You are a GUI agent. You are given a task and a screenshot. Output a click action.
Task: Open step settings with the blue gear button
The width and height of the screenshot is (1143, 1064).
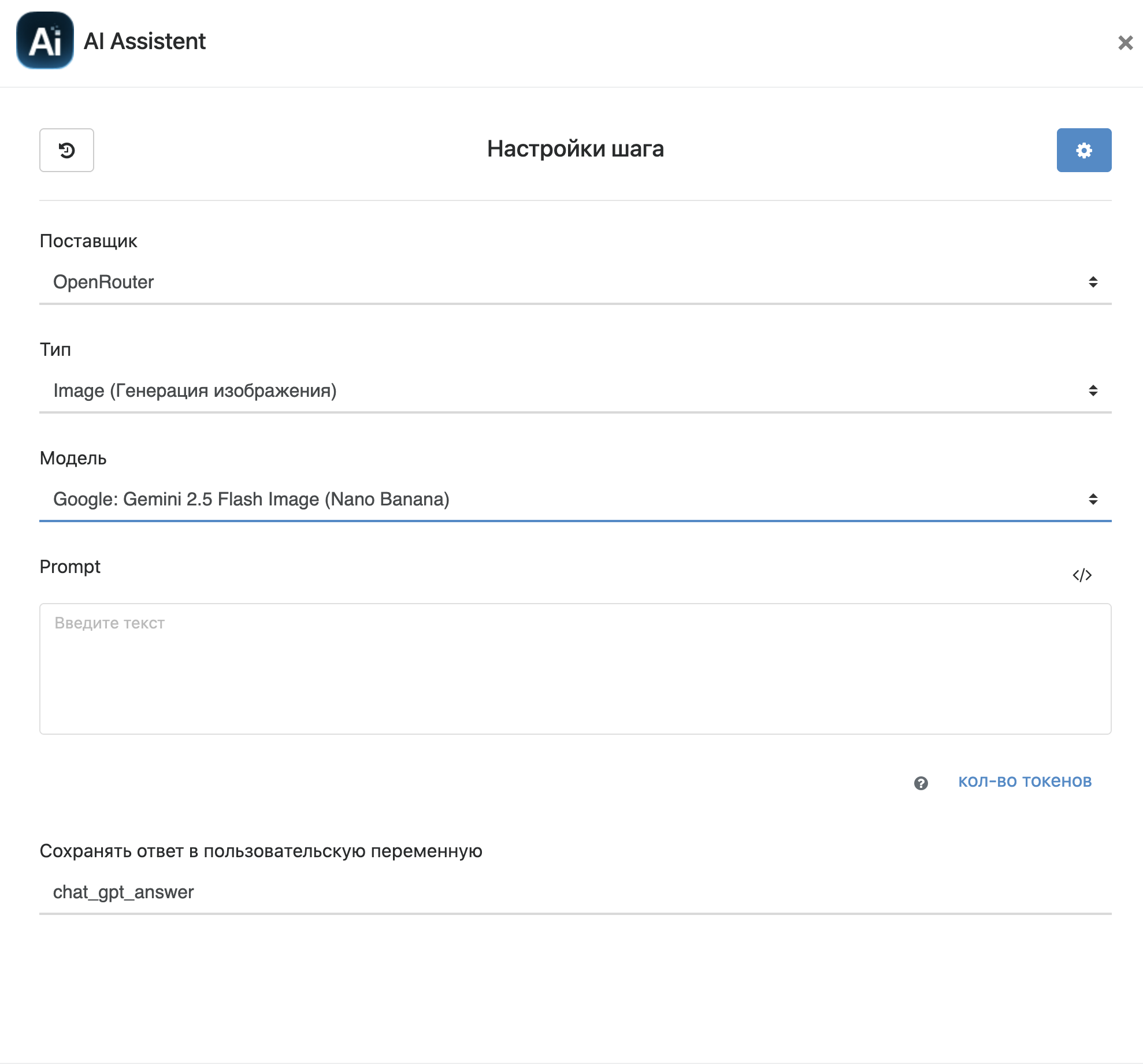(x=1083, y=150)
